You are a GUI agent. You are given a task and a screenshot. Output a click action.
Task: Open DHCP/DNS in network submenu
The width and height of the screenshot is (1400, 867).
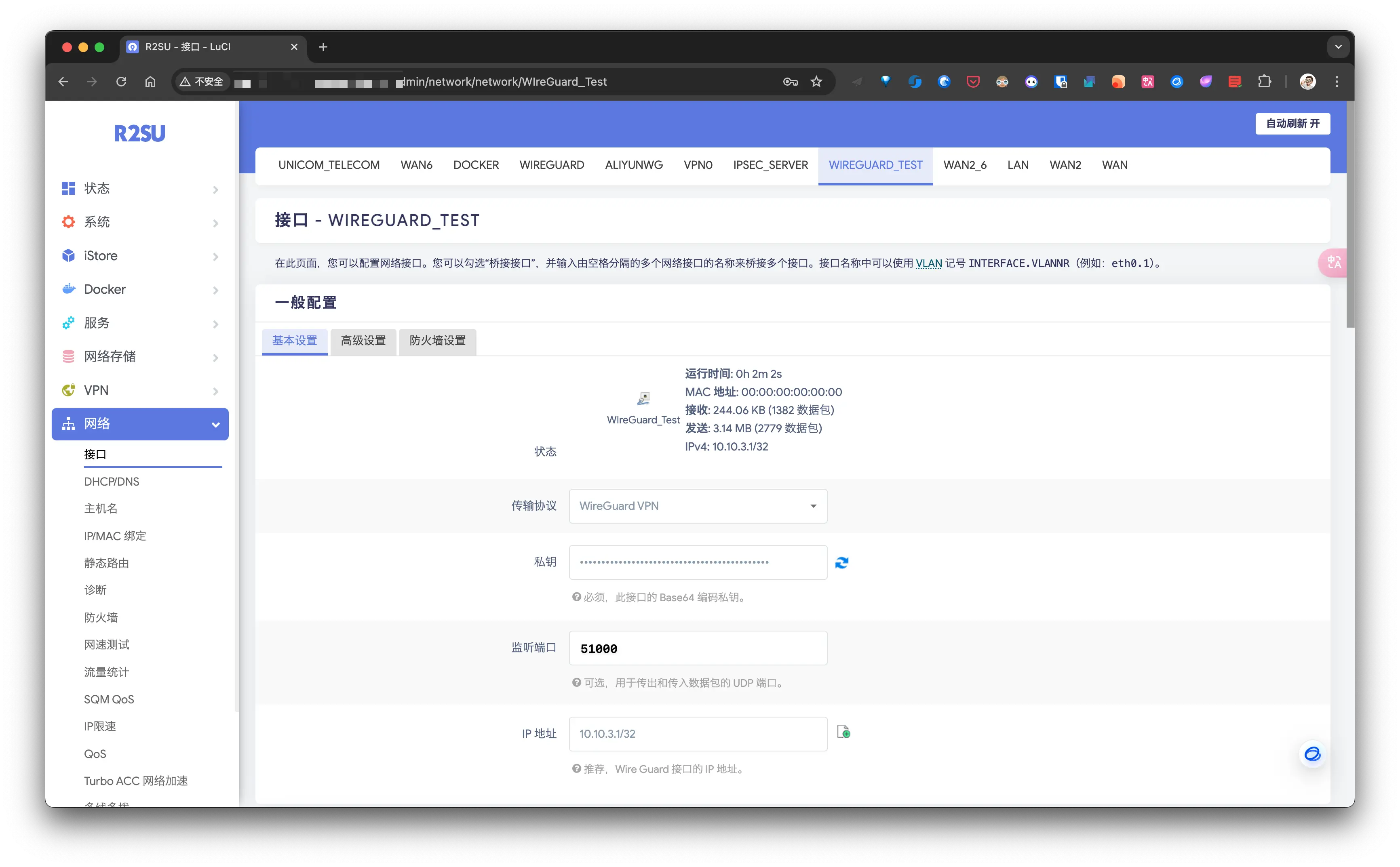point(112,482)
